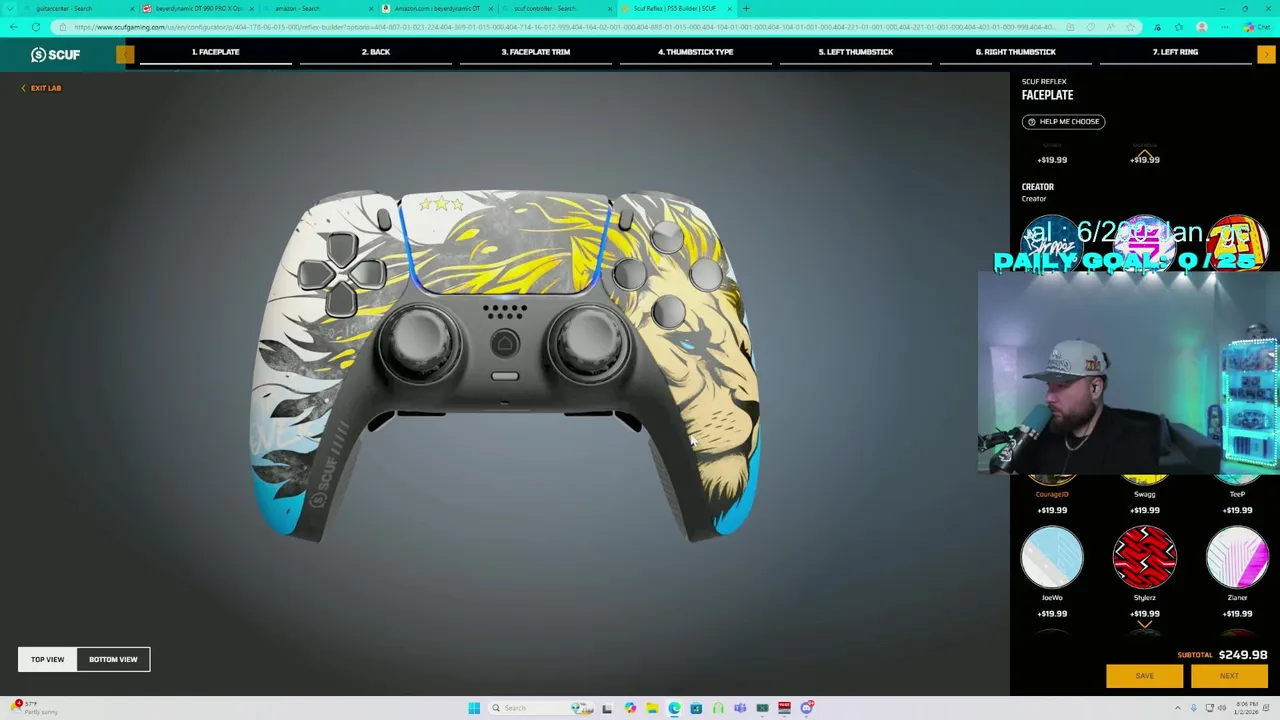
Task: Open the 2. Back step
Action: coord(376,52)
